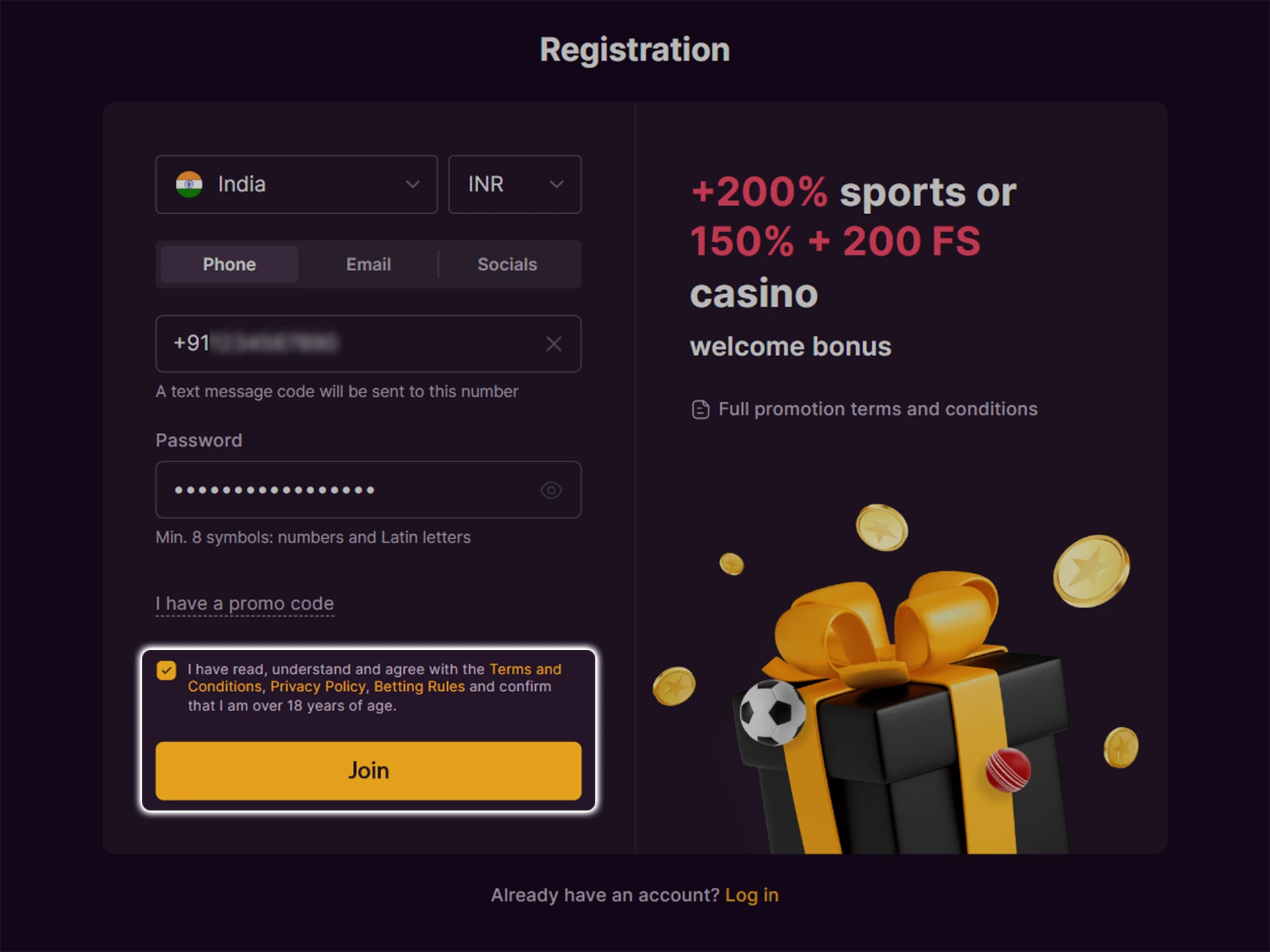
Task: Open the India country dropdown
Action: point(296,184)
